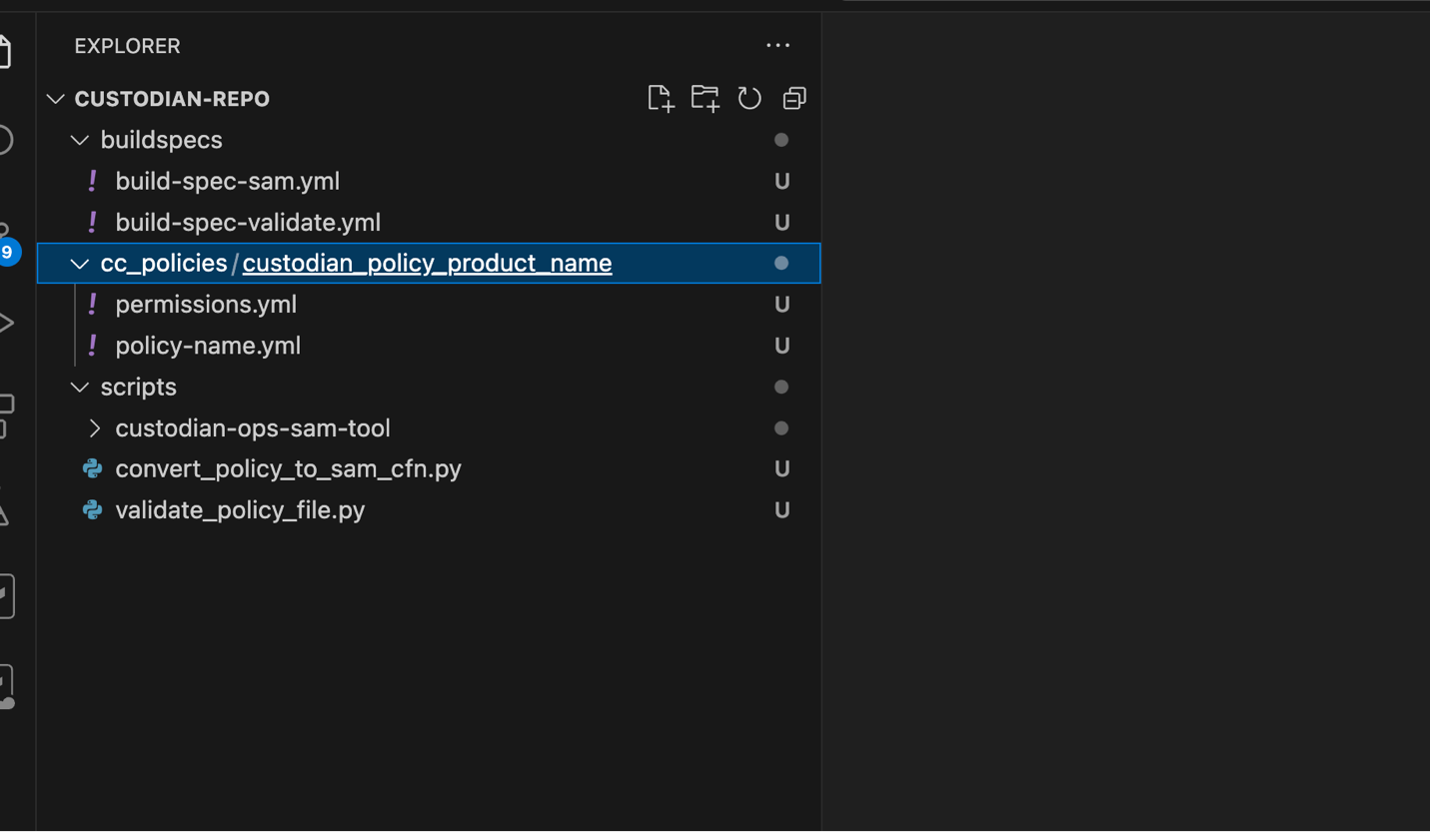Click the Python icon beside validate_policy_file.py
The height and width of the screenshot is (834, 1430).
click(x=91, y=510)
